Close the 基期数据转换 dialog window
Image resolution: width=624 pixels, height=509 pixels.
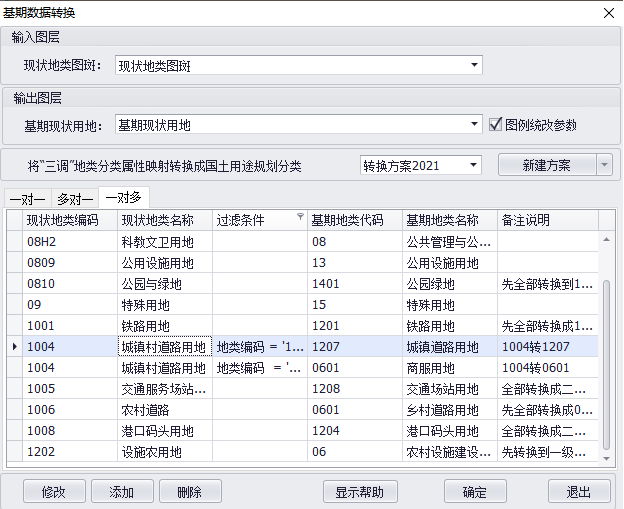[x=607, y=13]
